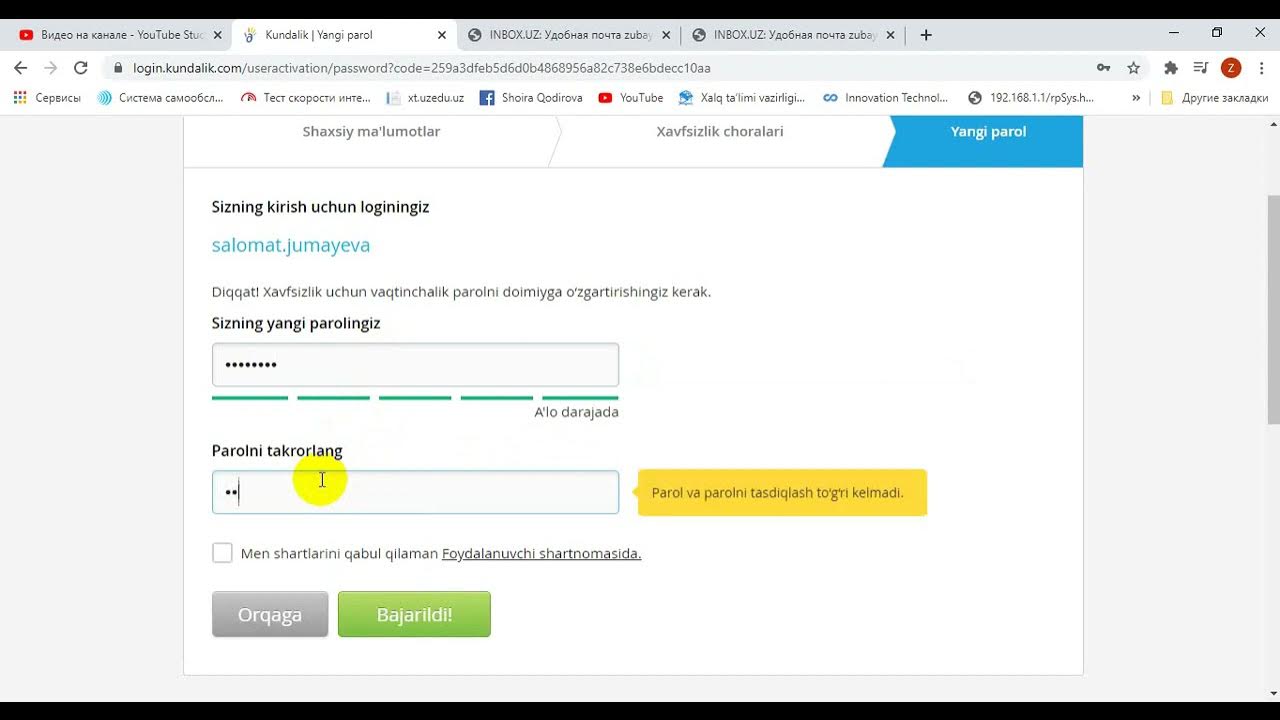Open the media control icon in toolbar
The height and width of the screenshot is (720, 1280).
pos(1201,68)
